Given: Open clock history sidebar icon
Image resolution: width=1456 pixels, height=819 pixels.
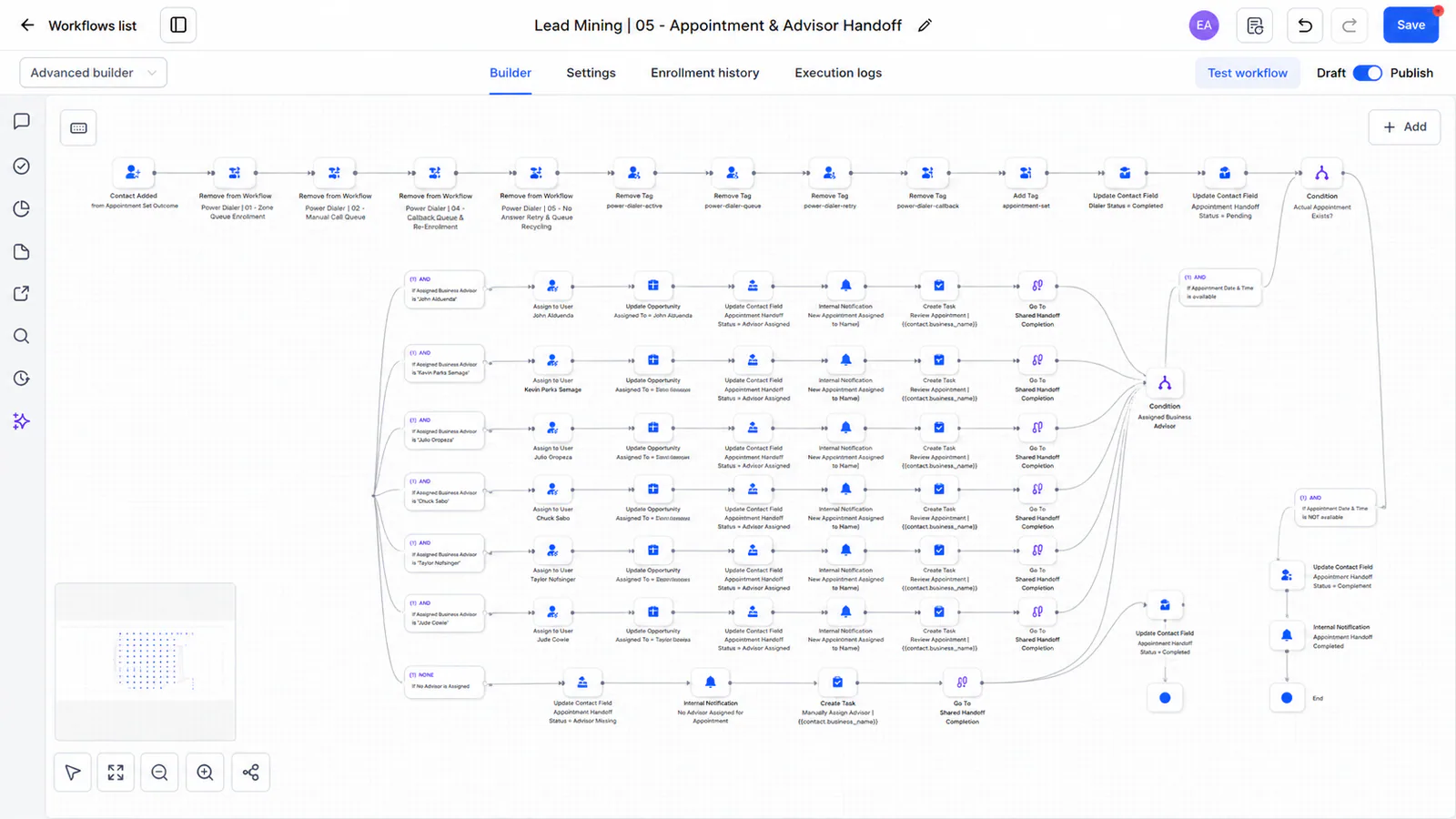Looking at the screenshot, I should click(22, 379).
